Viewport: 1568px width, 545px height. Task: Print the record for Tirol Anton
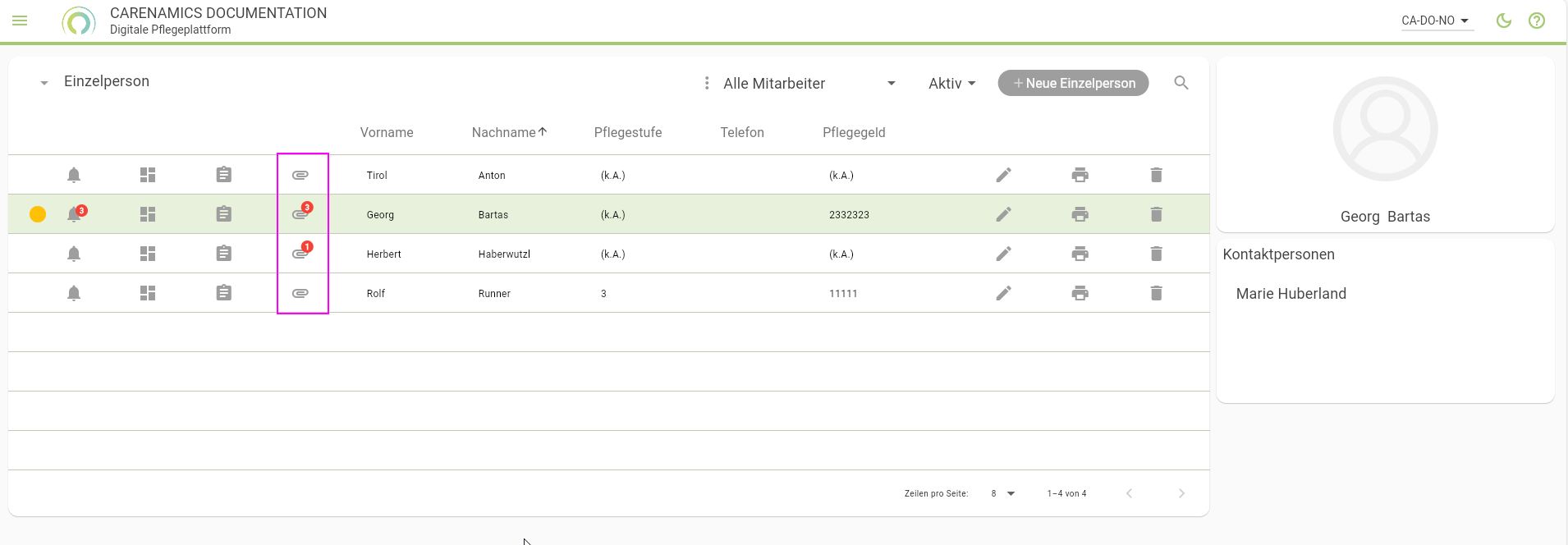tap(1080, 175)
